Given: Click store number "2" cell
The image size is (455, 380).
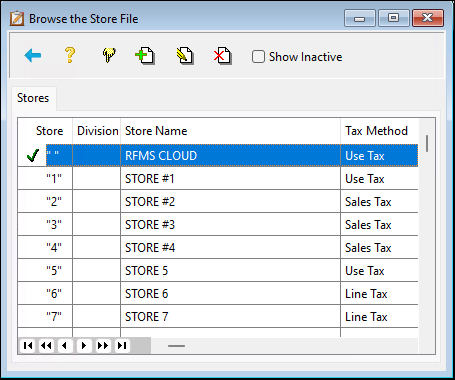Looking at the screenshot, I should pos(45,202).
